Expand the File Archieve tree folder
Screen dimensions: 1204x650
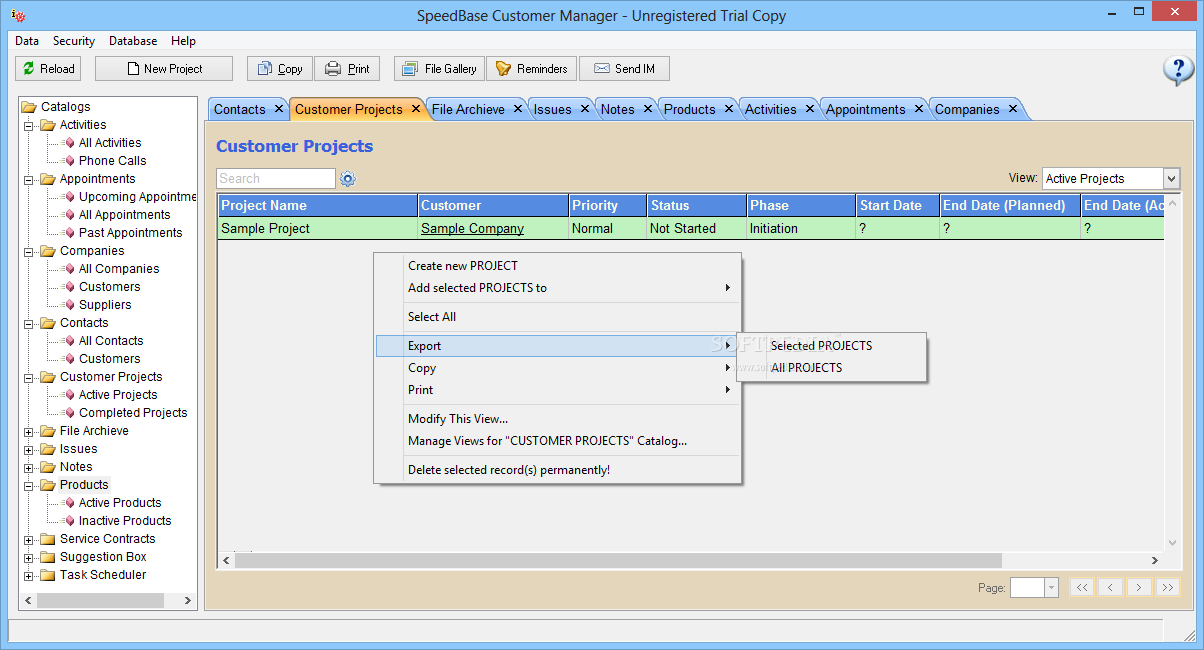[28, 431]
